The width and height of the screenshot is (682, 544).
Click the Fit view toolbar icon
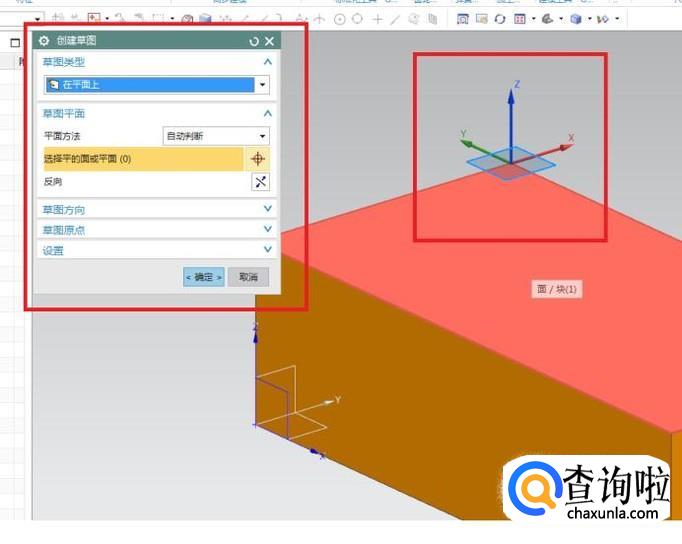click(463, 19)
